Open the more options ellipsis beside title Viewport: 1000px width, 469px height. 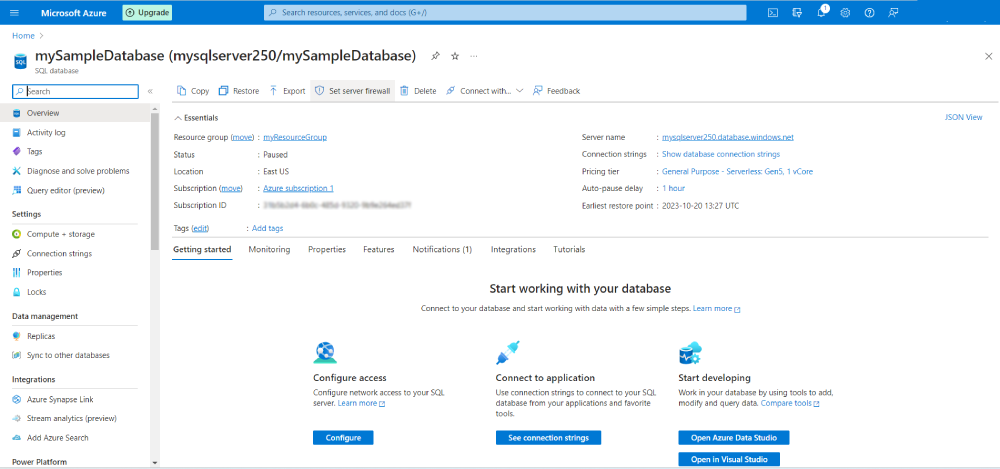tap(474, 56)
